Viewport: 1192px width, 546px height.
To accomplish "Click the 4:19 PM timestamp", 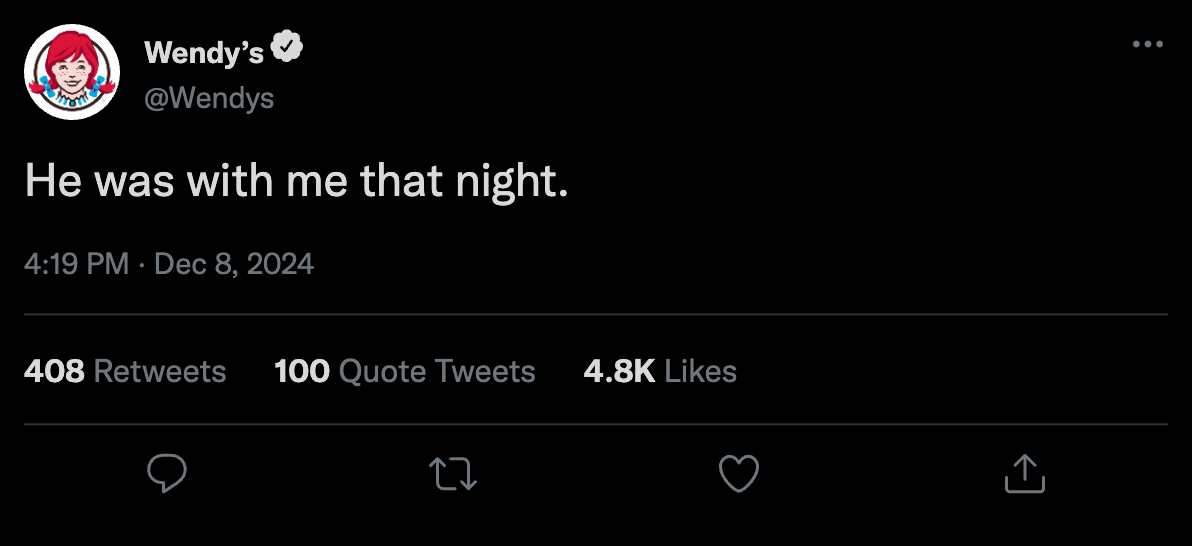I will coord(77,264).
